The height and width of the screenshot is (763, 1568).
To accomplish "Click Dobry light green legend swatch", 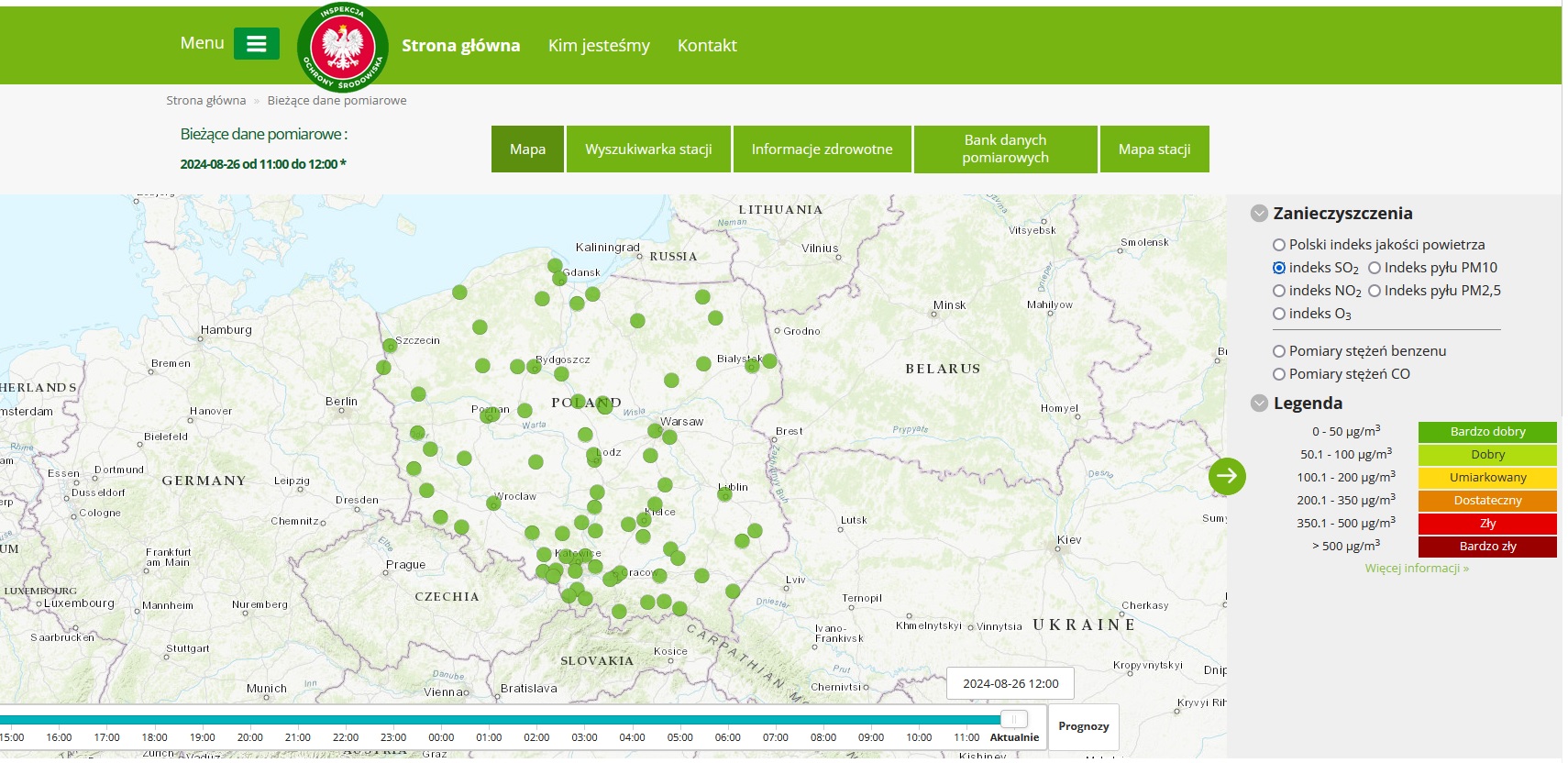I will 1487,455.
